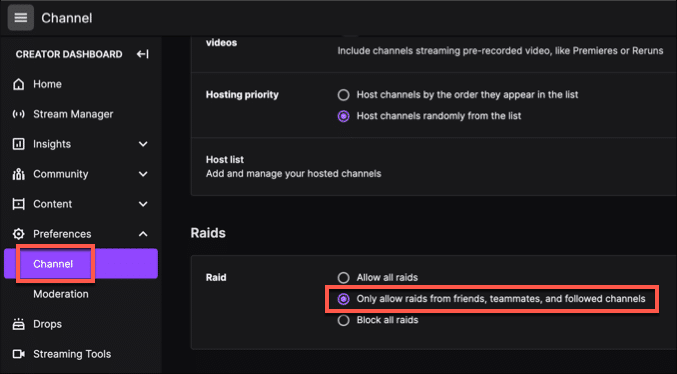Click the Community people icon

tap(19, 174)
